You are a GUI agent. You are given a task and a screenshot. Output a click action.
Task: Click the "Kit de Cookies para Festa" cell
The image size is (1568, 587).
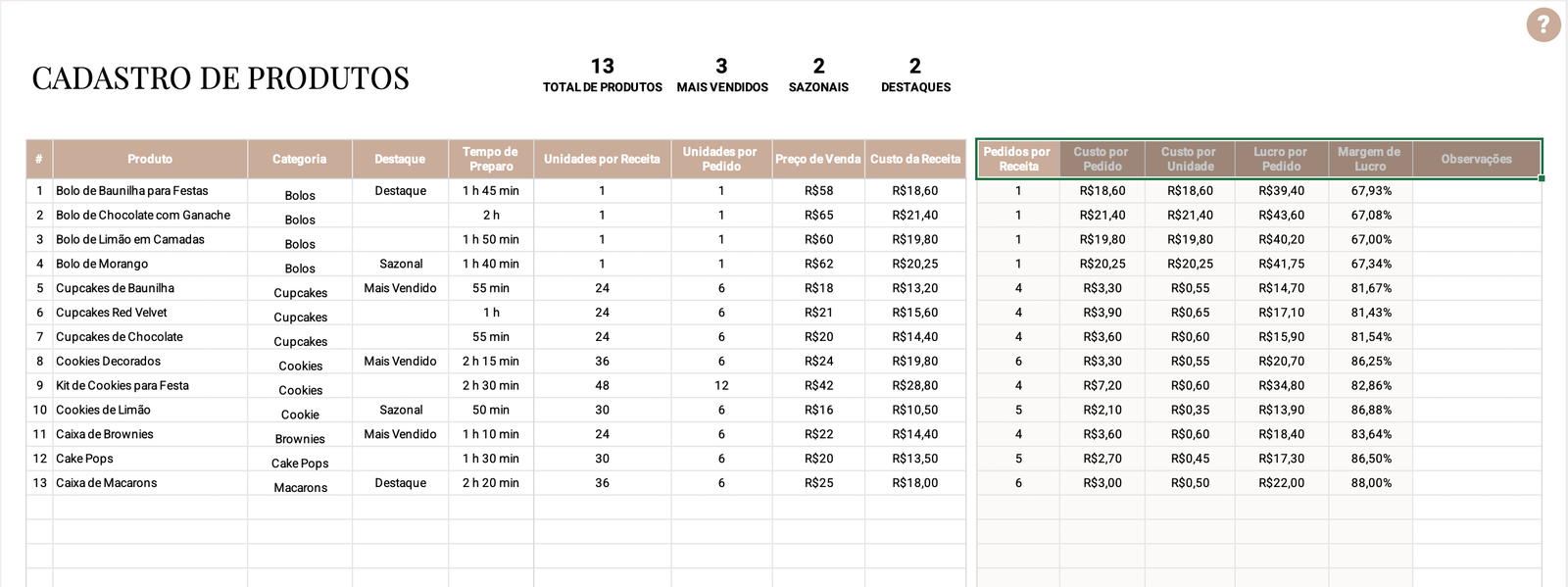pos(150,386)
